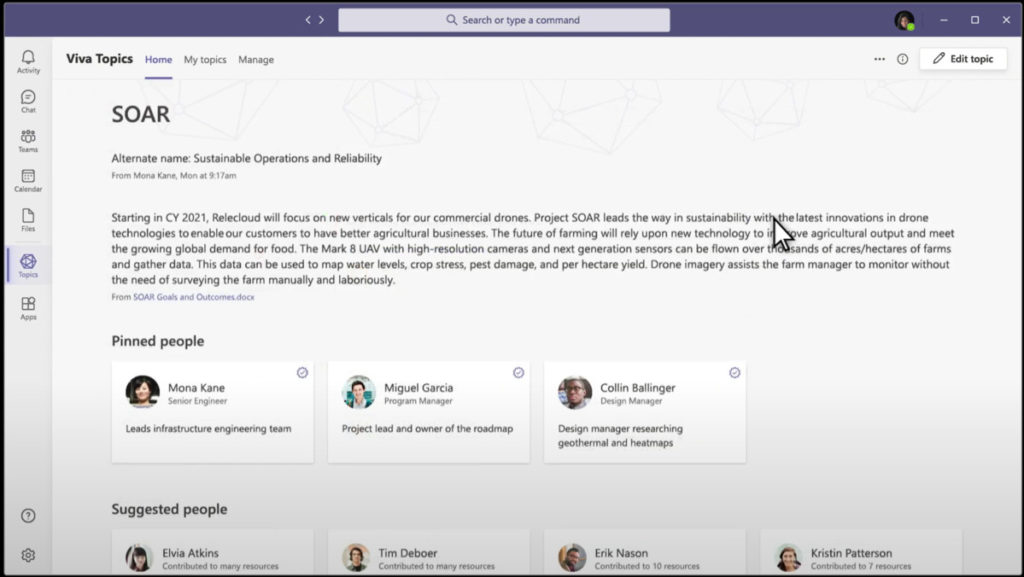
Task: Click Tim Deboer's avatar
Action: [356, 558]
